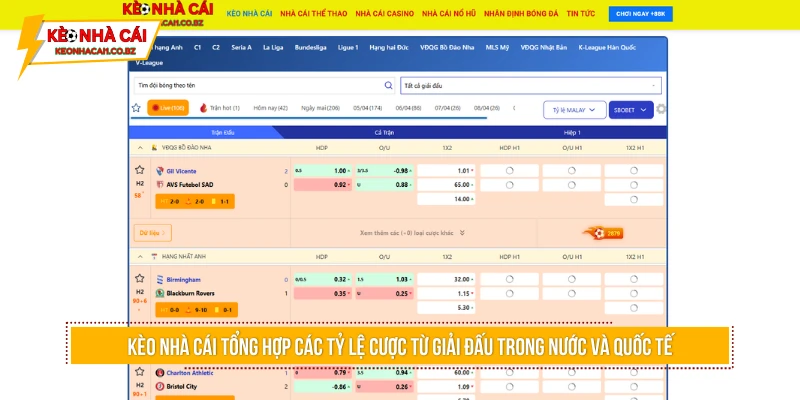Open TIN TỨC menu

click(581, 14)
